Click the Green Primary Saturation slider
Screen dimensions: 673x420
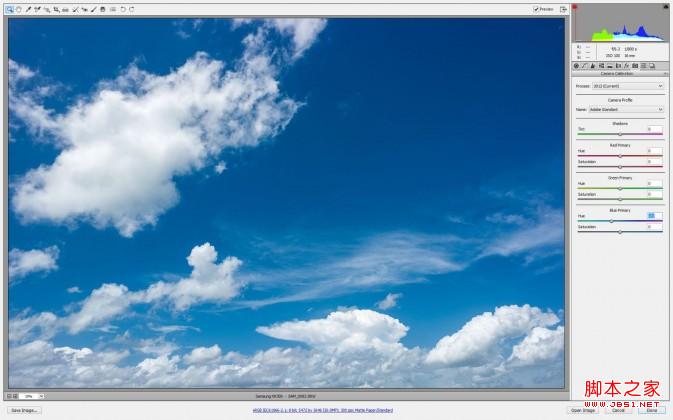[620, 199]
